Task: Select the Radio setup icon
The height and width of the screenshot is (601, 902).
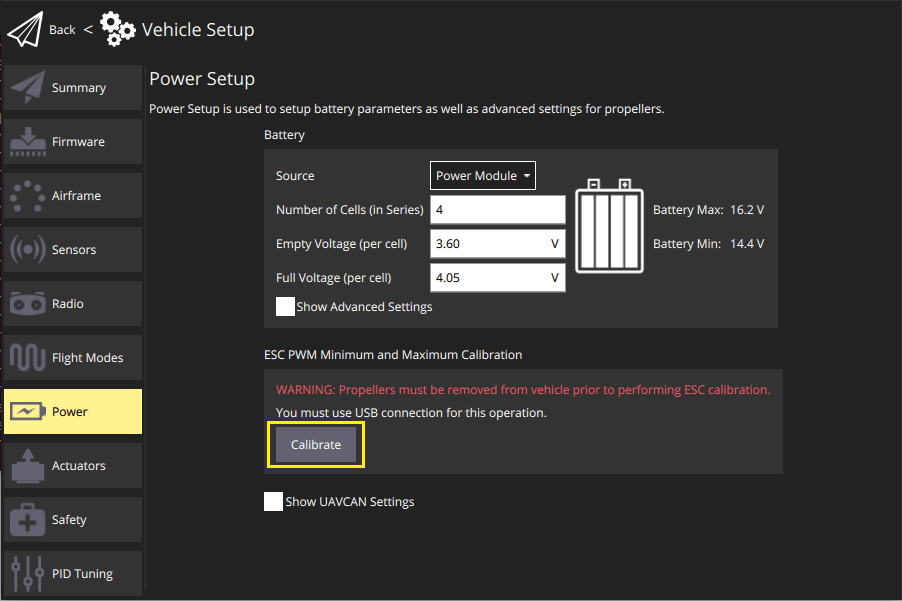Action: (x=28, y=303)
